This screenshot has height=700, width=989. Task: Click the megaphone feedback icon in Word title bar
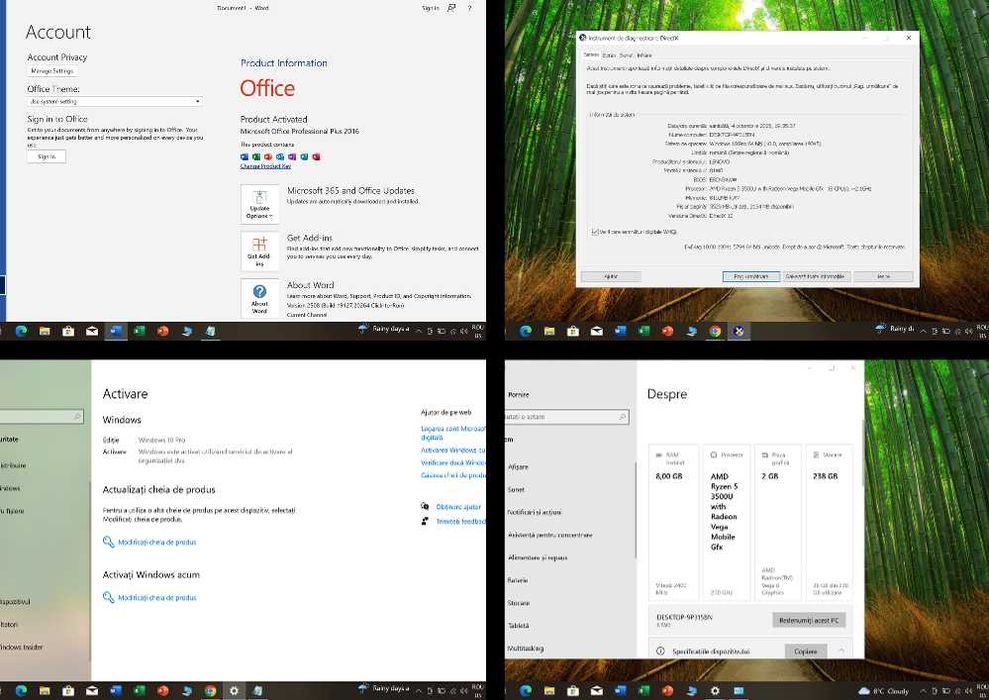[452, 8]
